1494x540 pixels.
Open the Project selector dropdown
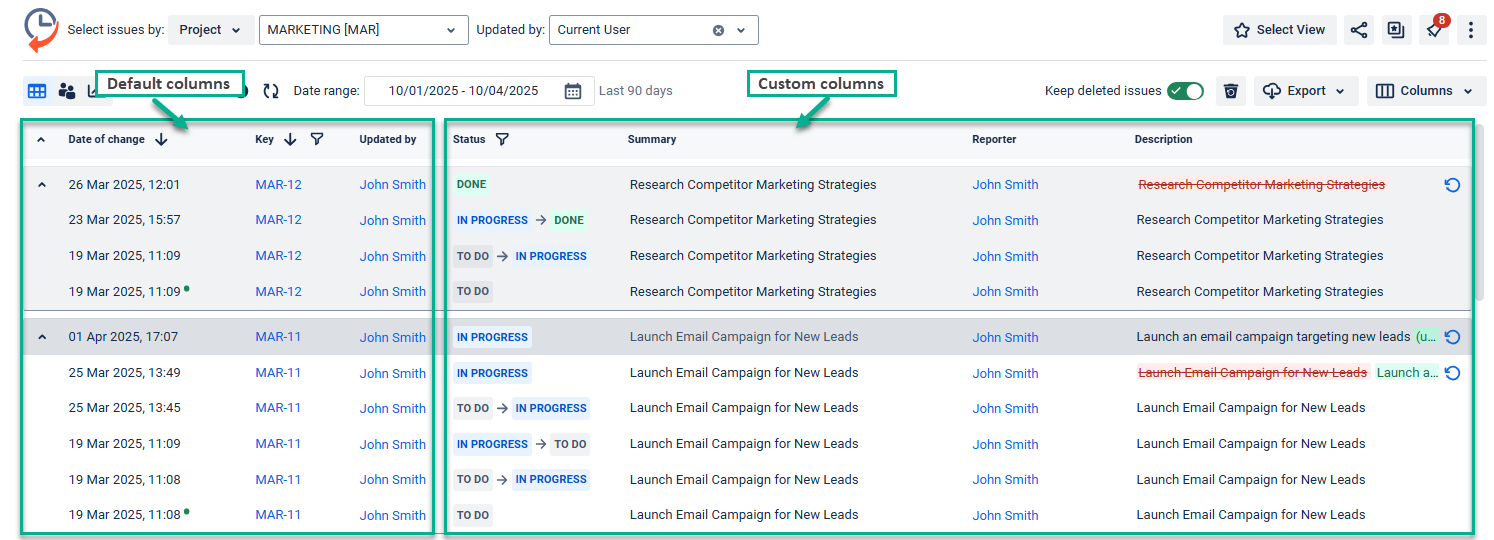tap(210, 30)
